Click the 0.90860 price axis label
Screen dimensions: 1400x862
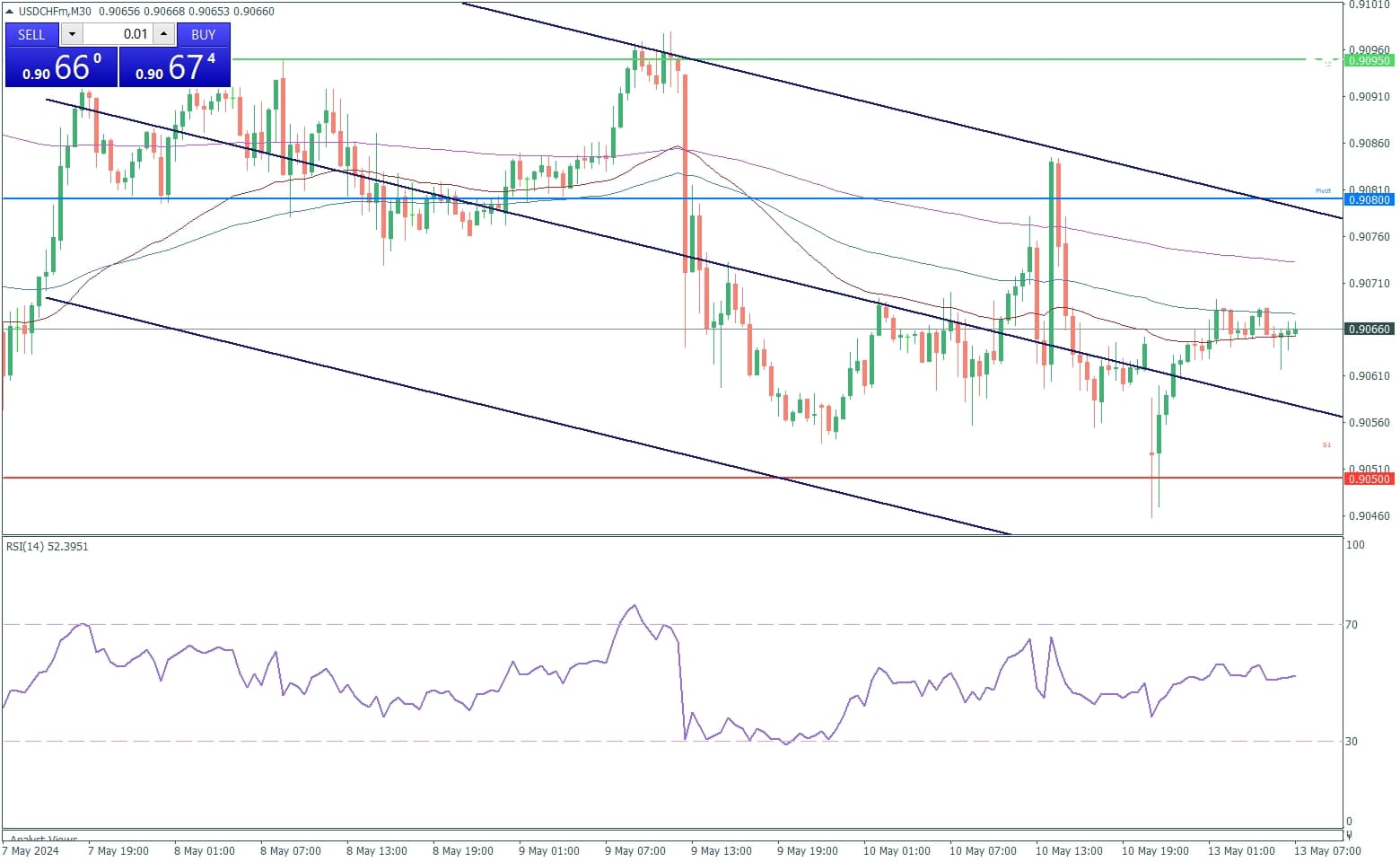coord(1369,144)
